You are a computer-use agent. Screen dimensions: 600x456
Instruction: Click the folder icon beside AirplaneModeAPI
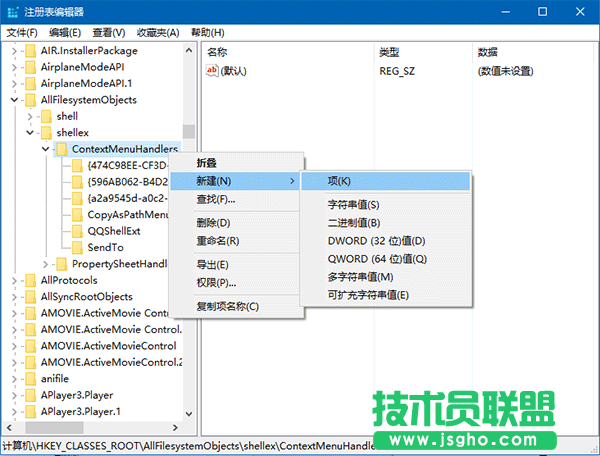click(29, 67)
